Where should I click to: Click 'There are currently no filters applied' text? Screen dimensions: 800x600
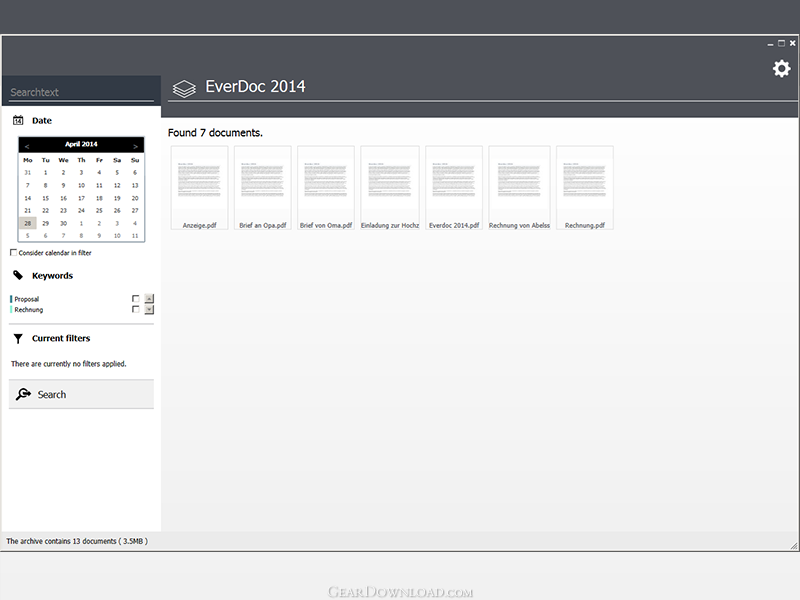pyautogui.click(x=69, y=364)
